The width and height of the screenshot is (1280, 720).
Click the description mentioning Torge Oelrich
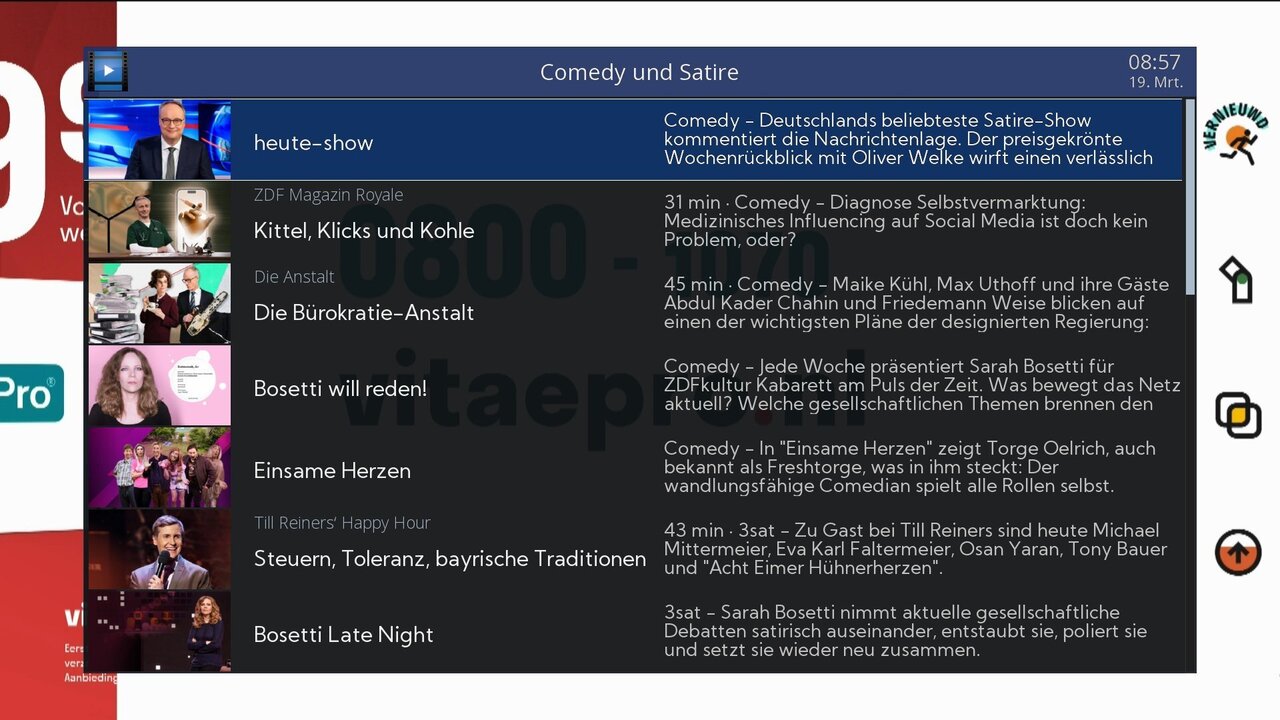910,467
